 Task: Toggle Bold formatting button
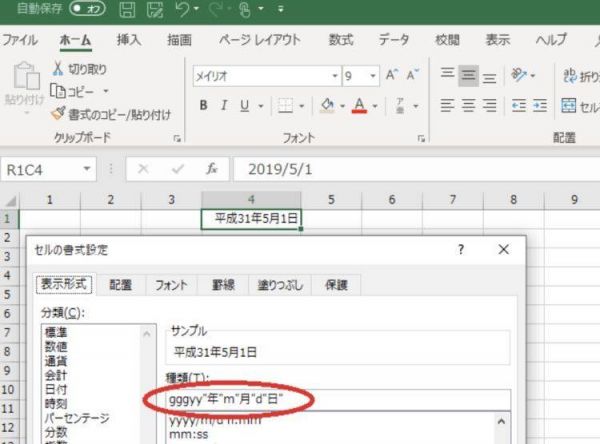tap(203, 105)
